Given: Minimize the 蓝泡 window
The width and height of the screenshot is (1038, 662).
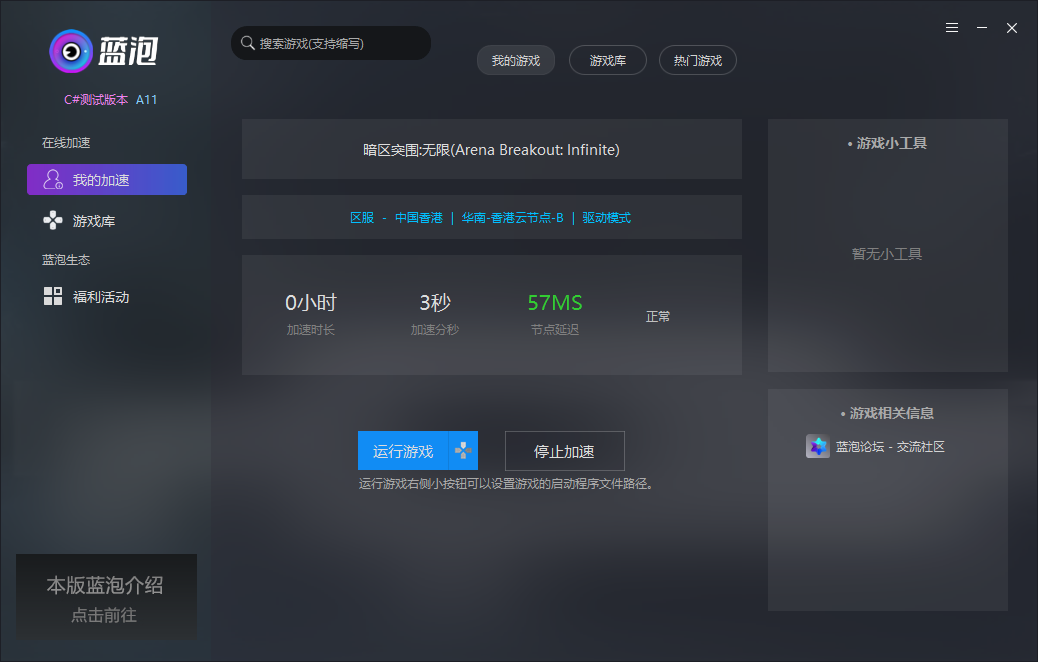Looking at the screenshot, I should 982,28.
